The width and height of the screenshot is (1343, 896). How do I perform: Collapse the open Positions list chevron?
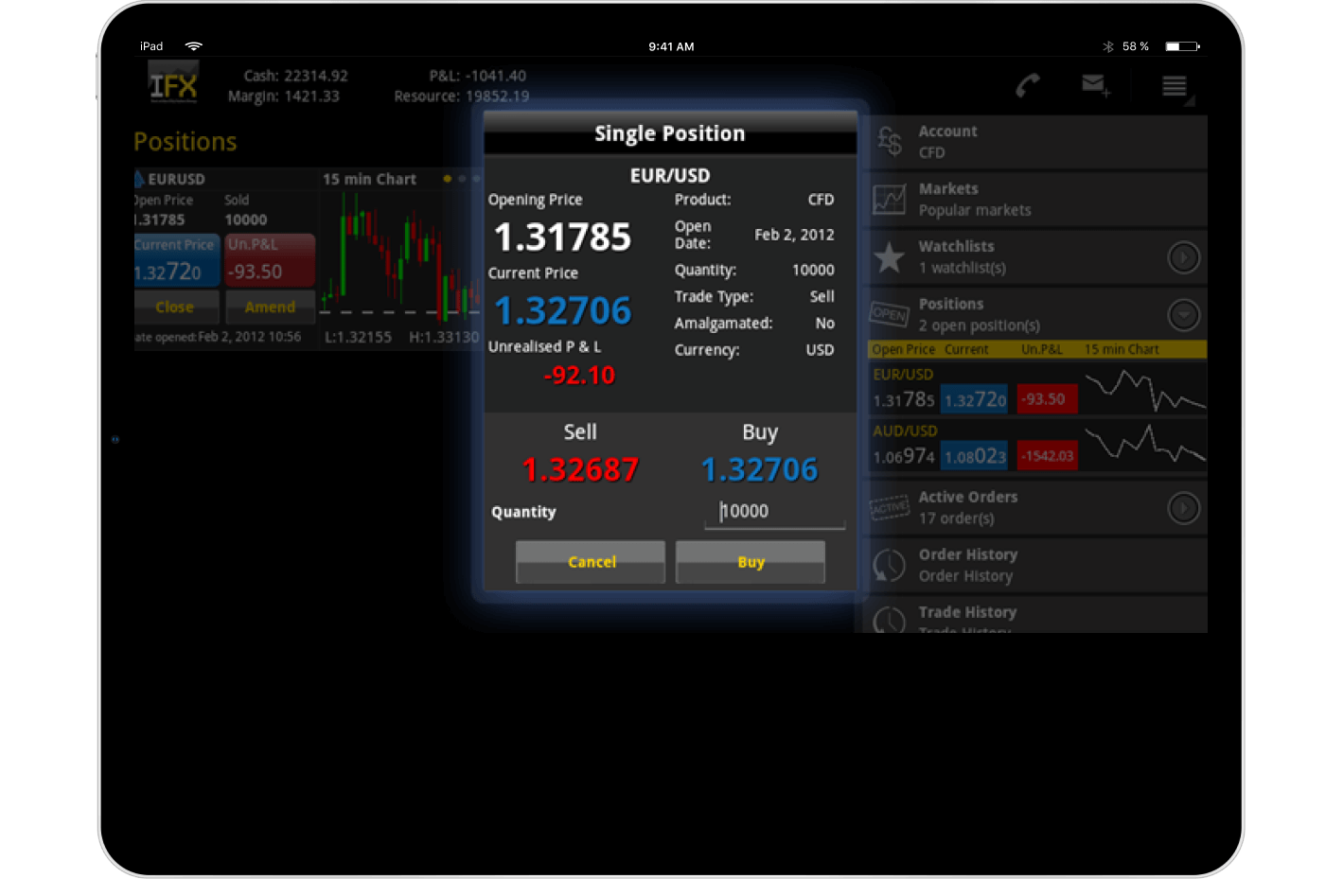[x=1183, y=314]
